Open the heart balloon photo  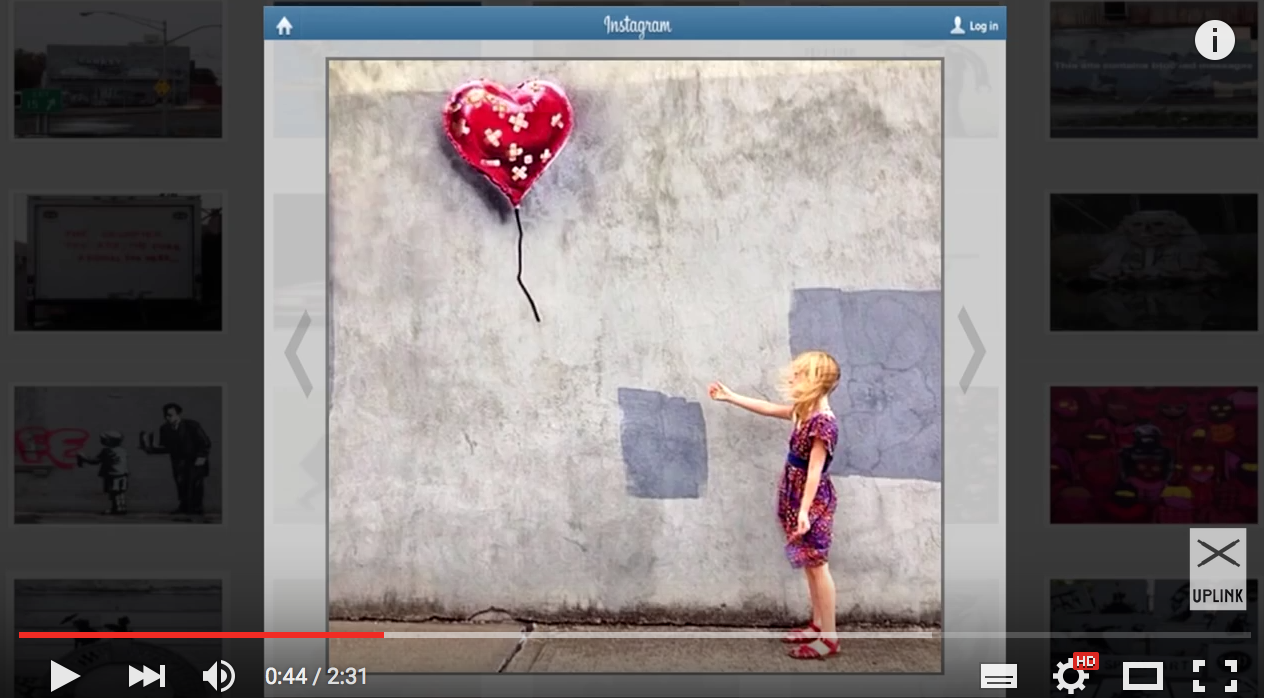635,366
